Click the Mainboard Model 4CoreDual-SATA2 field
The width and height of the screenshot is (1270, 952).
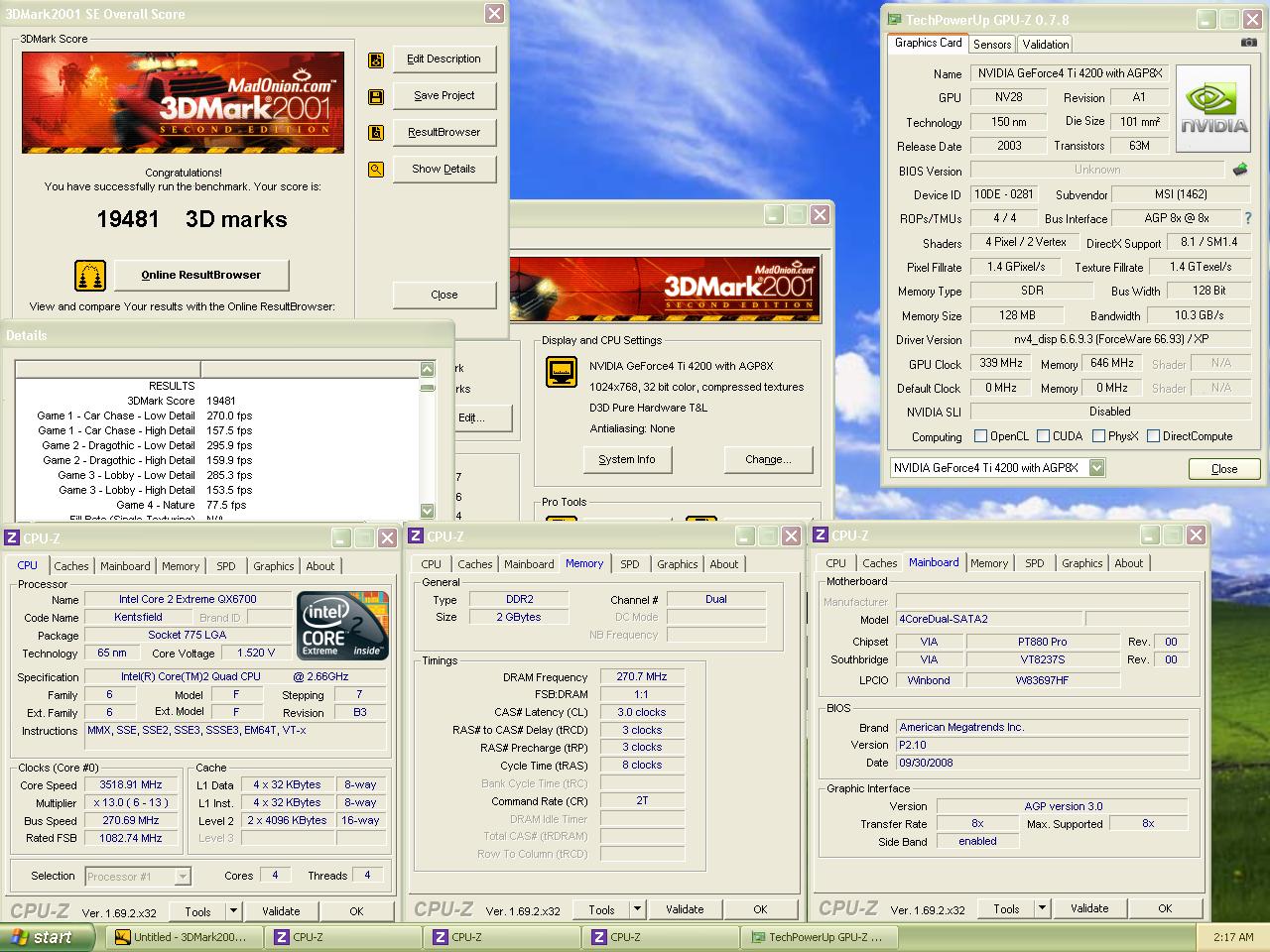click(990, 619)
